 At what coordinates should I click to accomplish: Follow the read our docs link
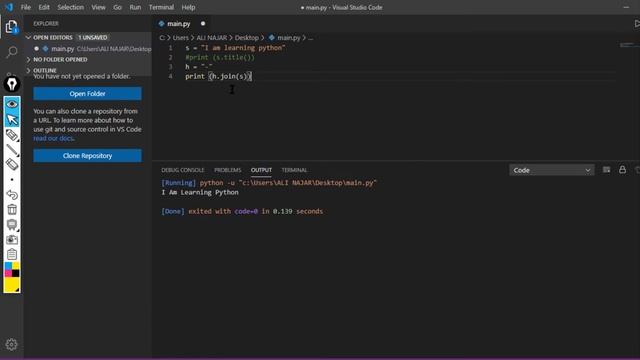53,138
